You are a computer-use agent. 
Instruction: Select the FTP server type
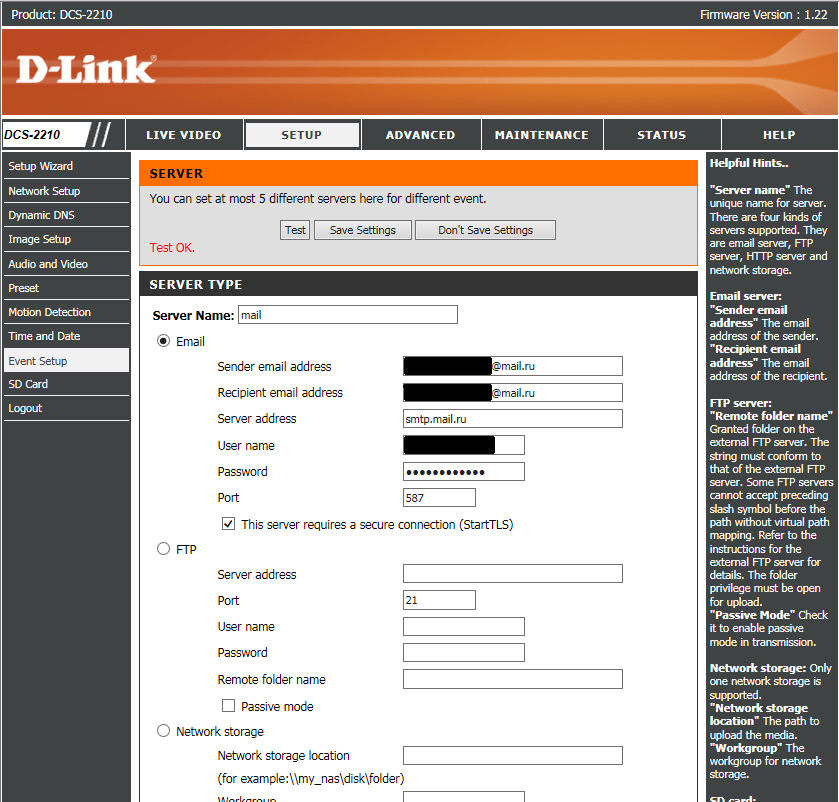click(163, 549)
